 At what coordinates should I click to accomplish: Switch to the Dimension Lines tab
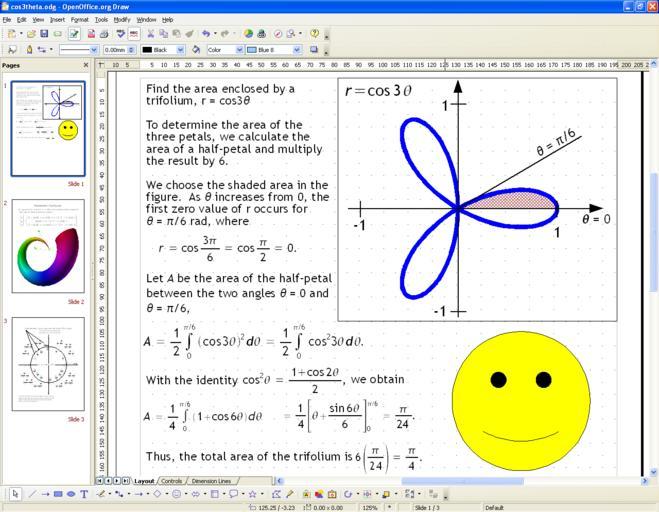pos(211,481)
